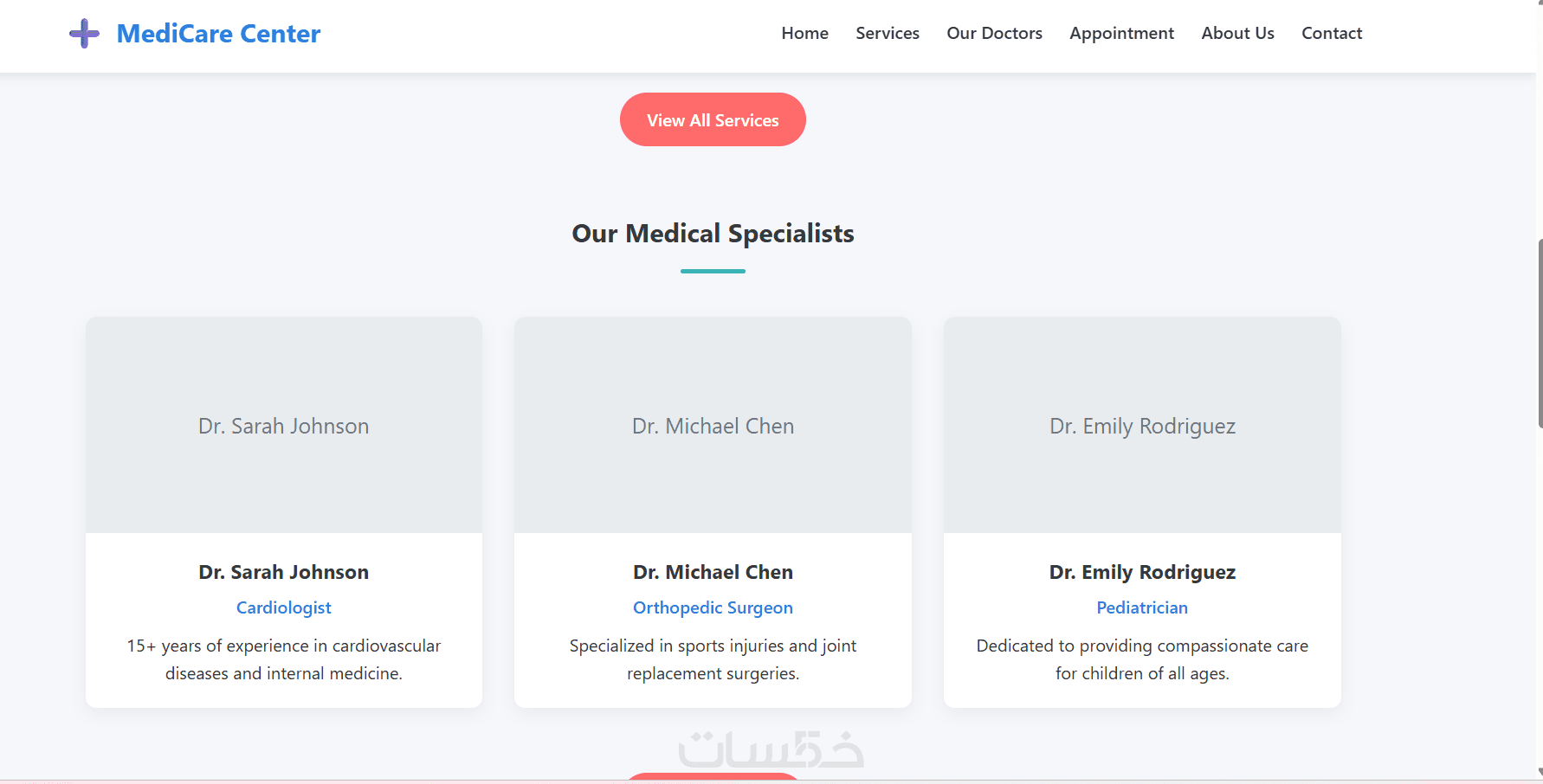Click the Our Medical Specialists heading

click(713, 234)
